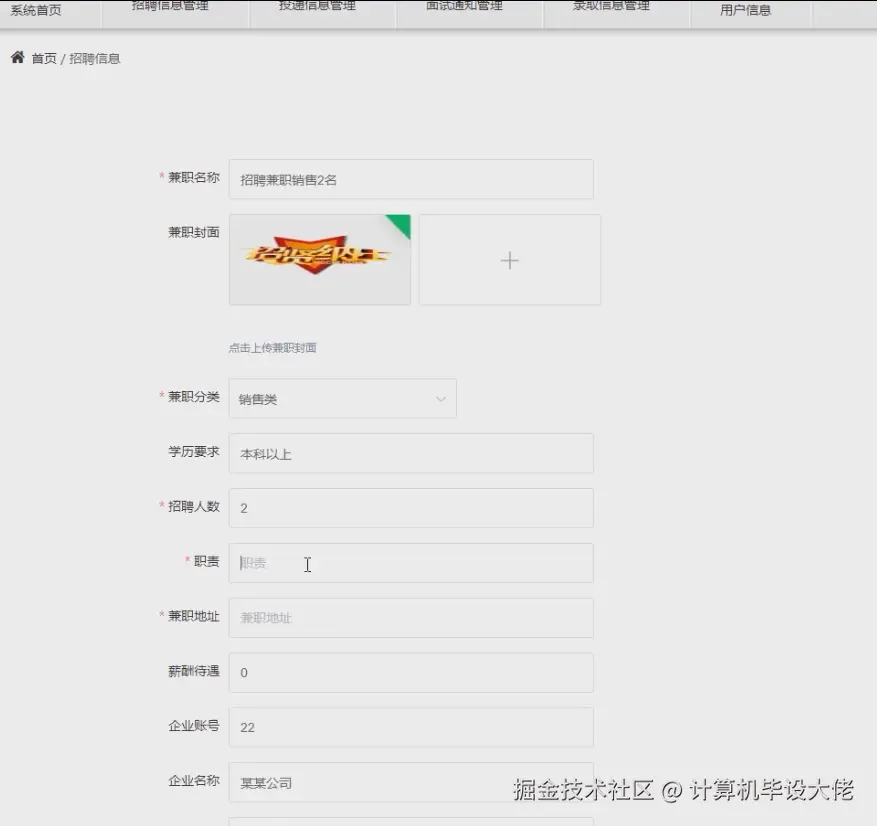Click the 企业名称 field showing 某某公司
The image size is (877, 826).
tap(411, 783)
